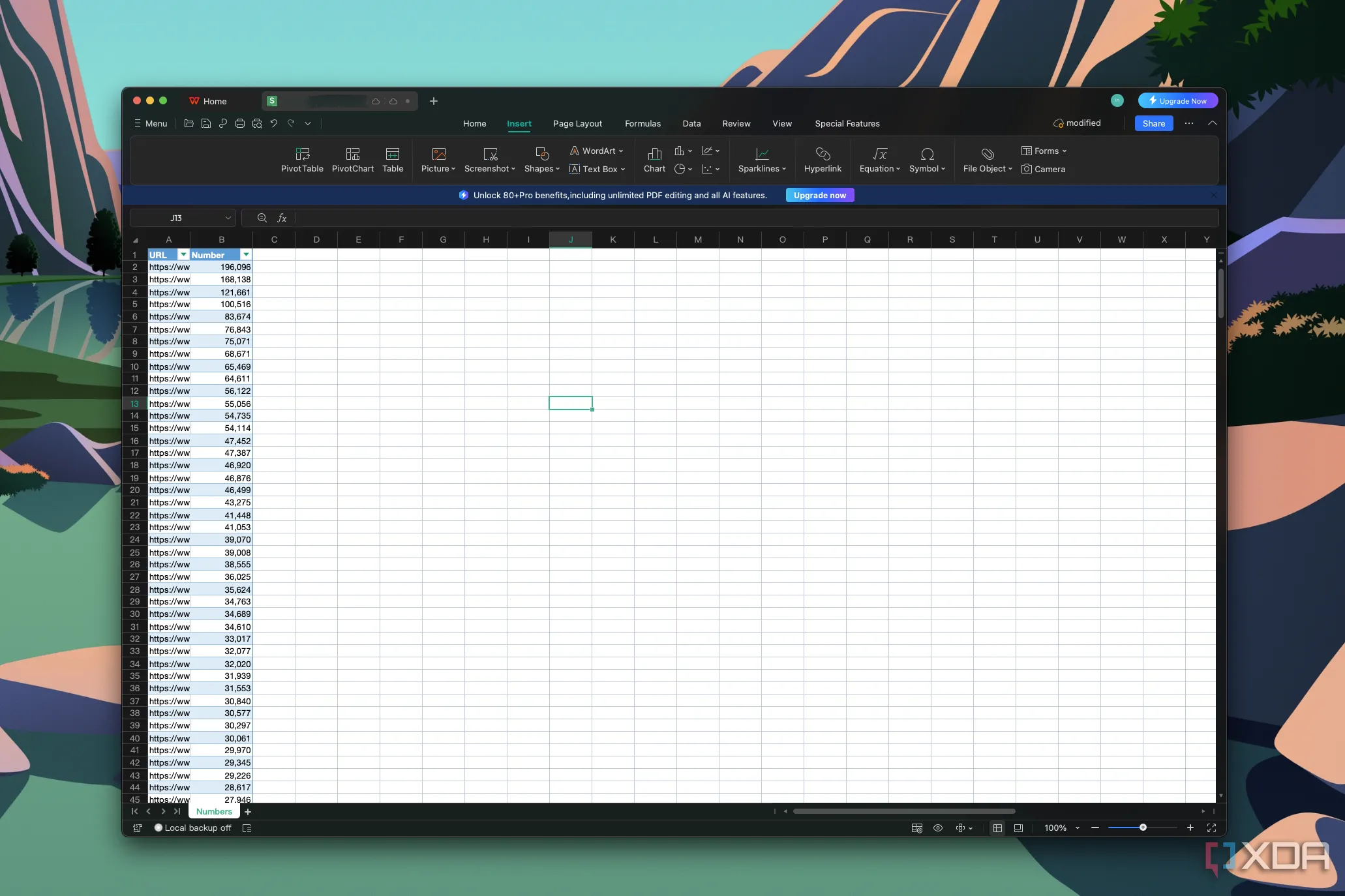The width and height of the screenshot is (1345, 896).
Task: Click the blue Share button
Action: tap(1153, 123)
